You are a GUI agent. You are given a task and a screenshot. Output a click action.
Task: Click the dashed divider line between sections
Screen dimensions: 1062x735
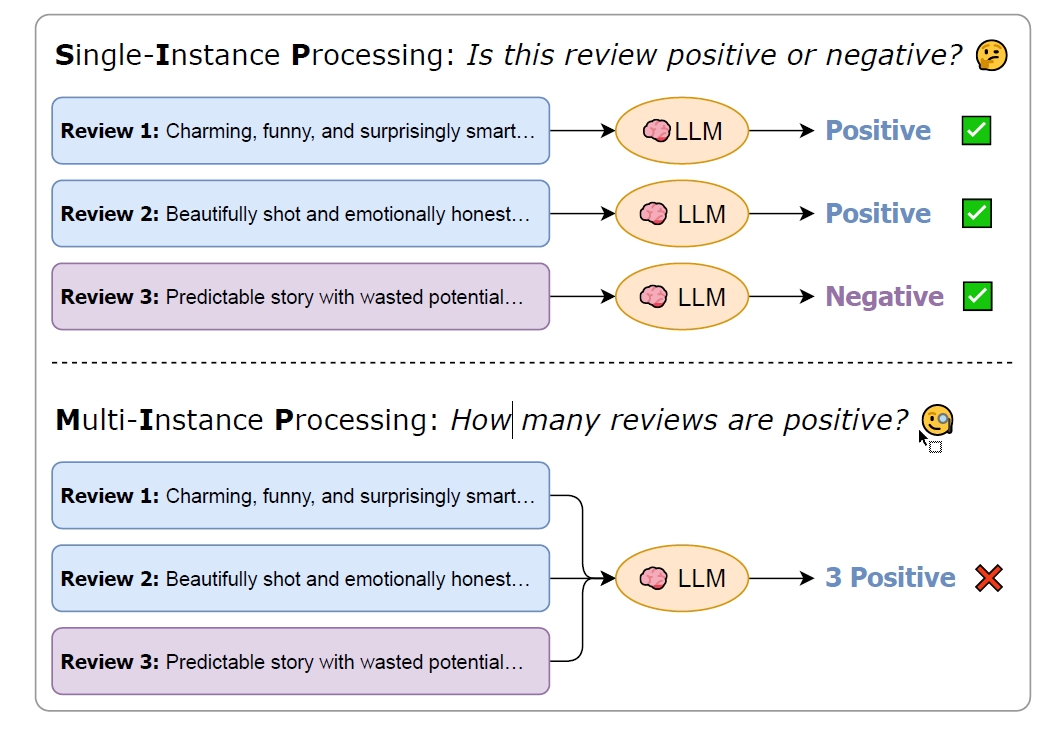[532, 363]
